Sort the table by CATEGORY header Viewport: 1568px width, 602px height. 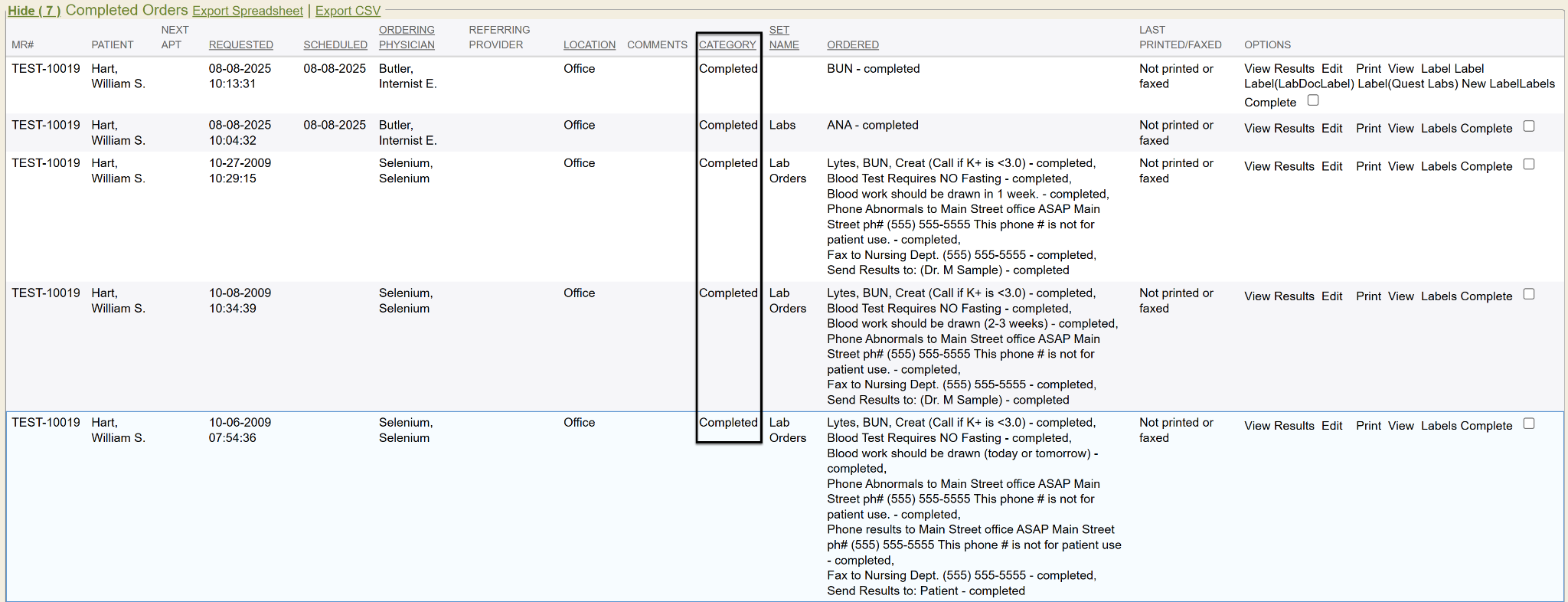[x=727, y=45]
